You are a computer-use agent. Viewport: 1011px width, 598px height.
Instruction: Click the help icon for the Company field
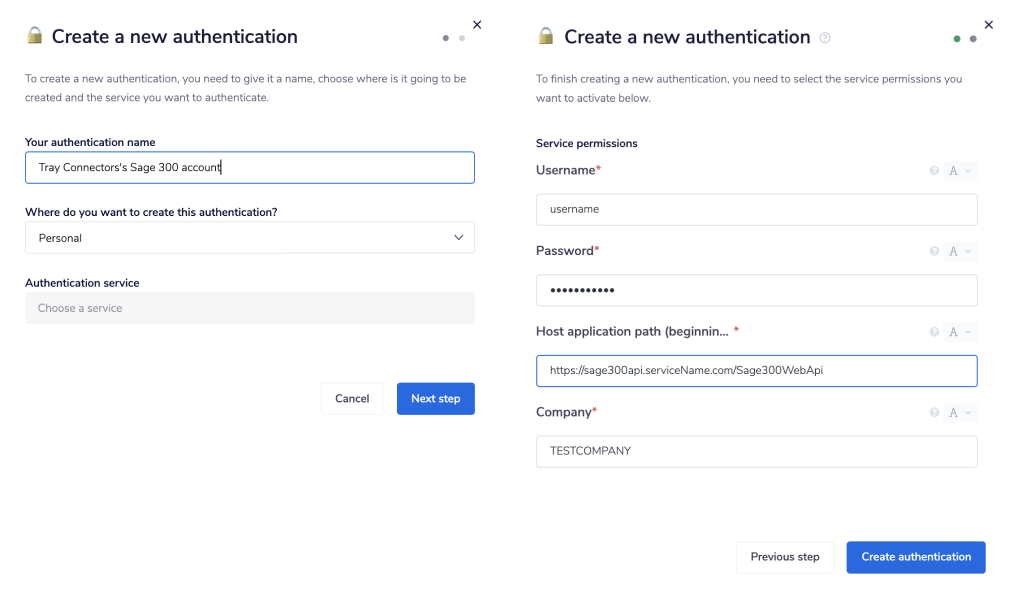coord(934,412)
